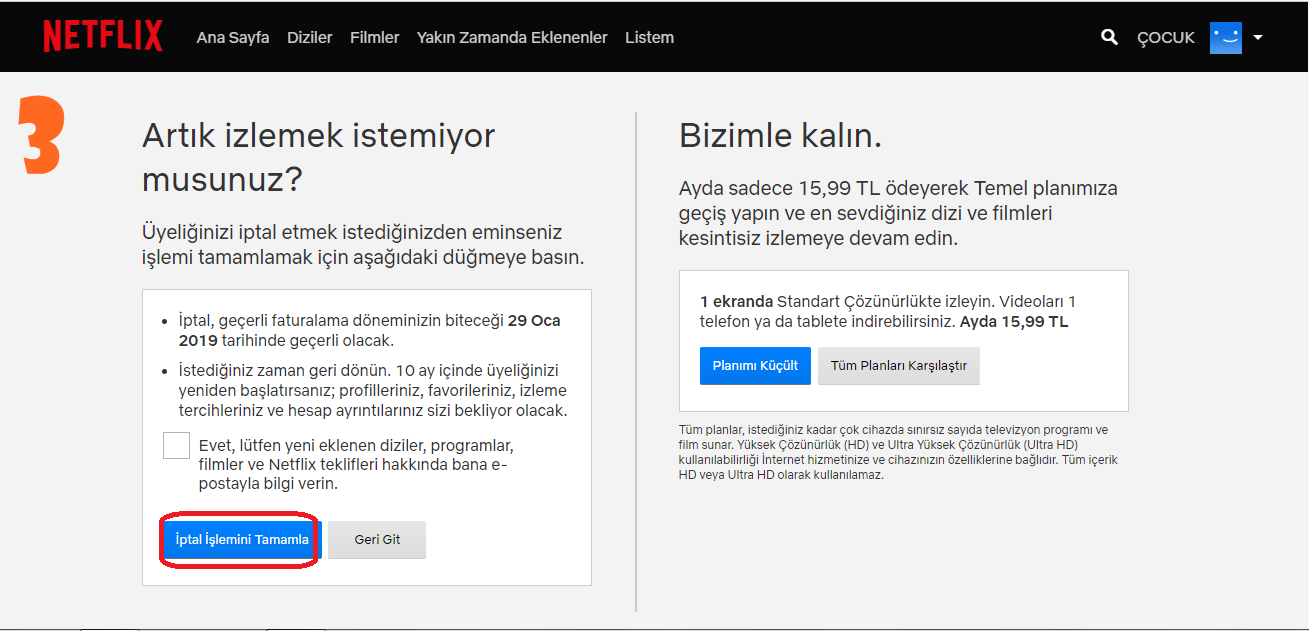Click Tüm Planları Karşılaştır button
This screenshot has height=631, width=1309.
(x=899, y=365)
